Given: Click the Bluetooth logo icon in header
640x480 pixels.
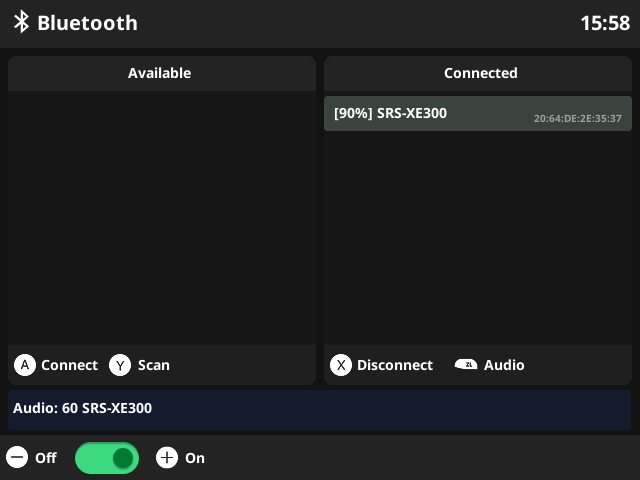Looking at the screenshot, I should coord(21,23).
